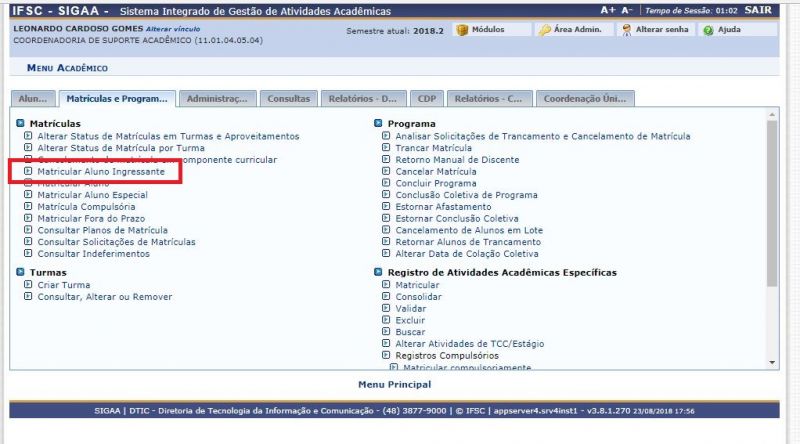
Task: Click icon beside Registro de Atividades Acadêmicas Específicas
Action: [x=379, y=272]
